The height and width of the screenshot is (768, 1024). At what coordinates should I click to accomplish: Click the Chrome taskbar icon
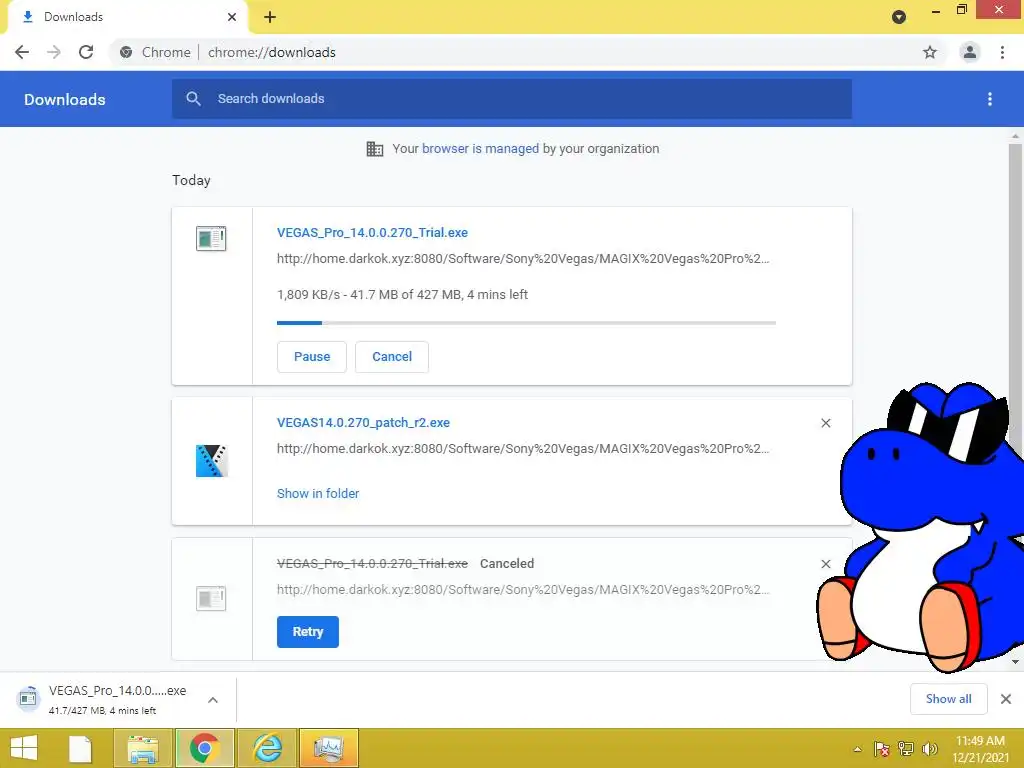point(204,748)
